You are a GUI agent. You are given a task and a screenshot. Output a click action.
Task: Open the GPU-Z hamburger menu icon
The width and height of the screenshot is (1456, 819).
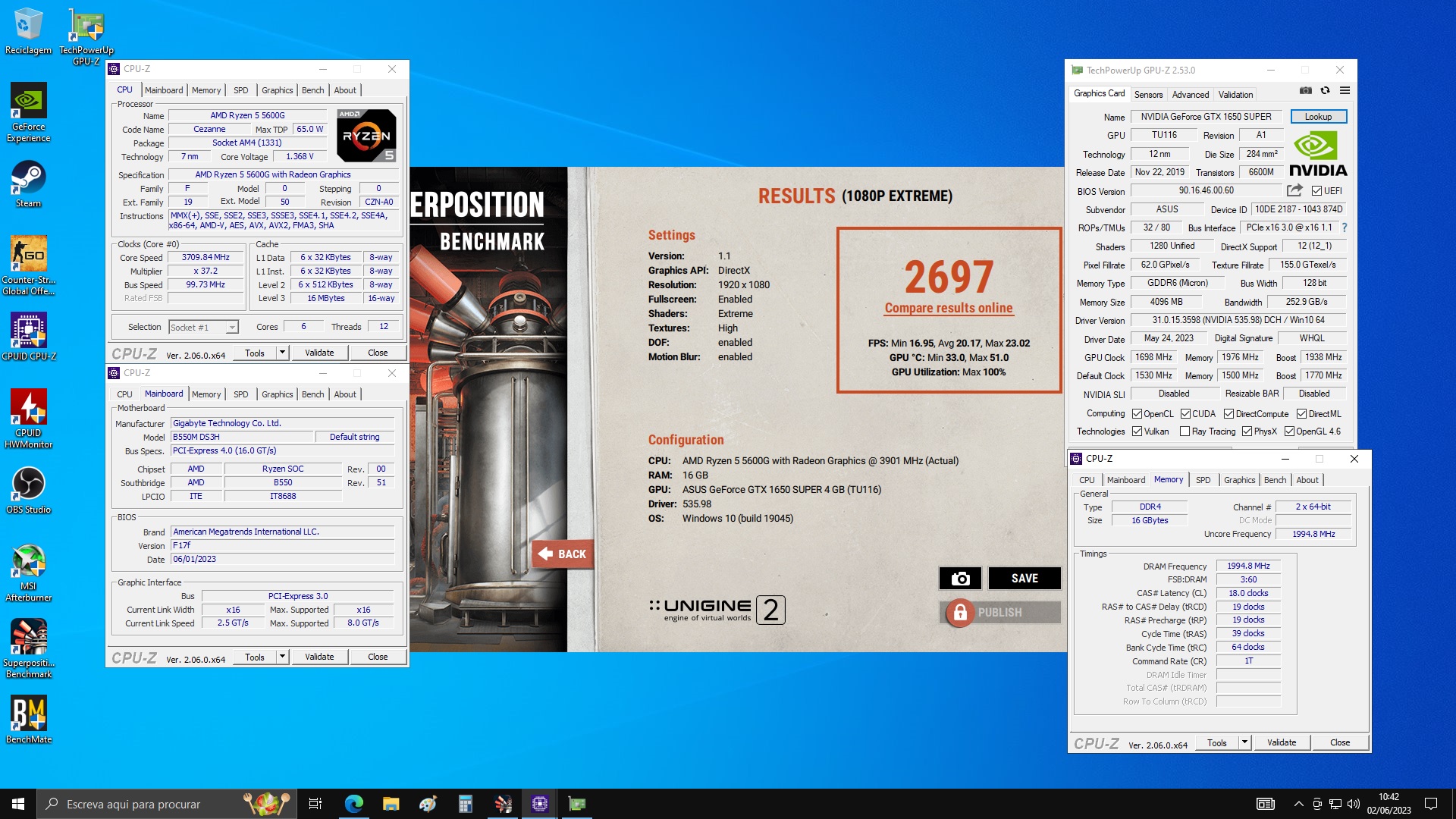click(1345, 90)
